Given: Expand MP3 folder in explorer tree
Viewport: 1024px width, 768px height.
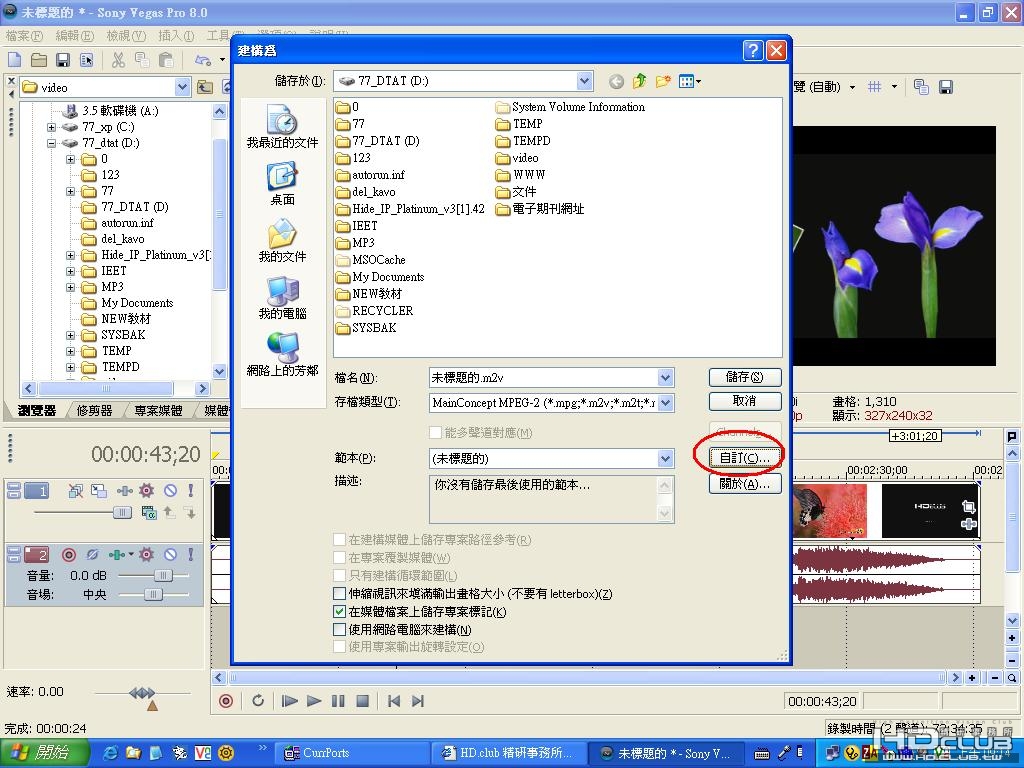Looking at the screenshot, I should coord(71,287).
